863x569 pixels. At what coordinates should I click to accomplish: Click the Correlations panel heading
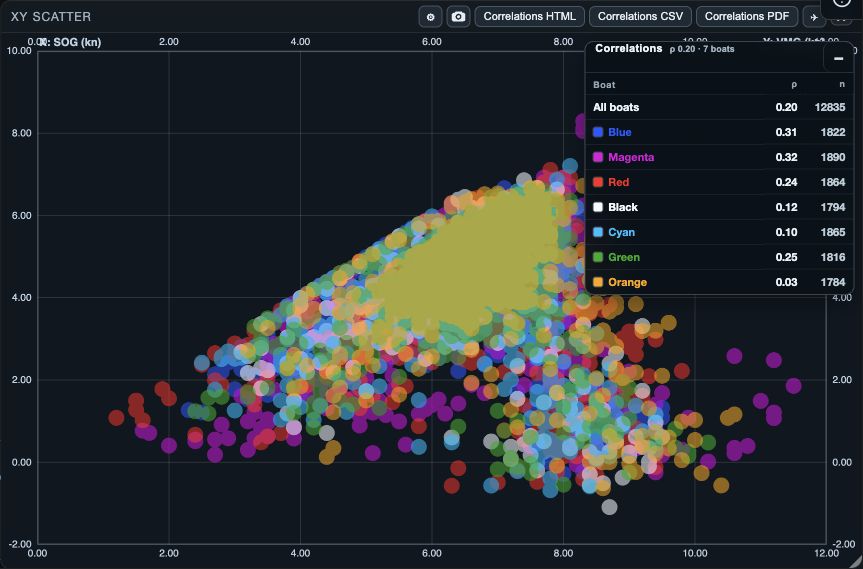click(629, 48)
